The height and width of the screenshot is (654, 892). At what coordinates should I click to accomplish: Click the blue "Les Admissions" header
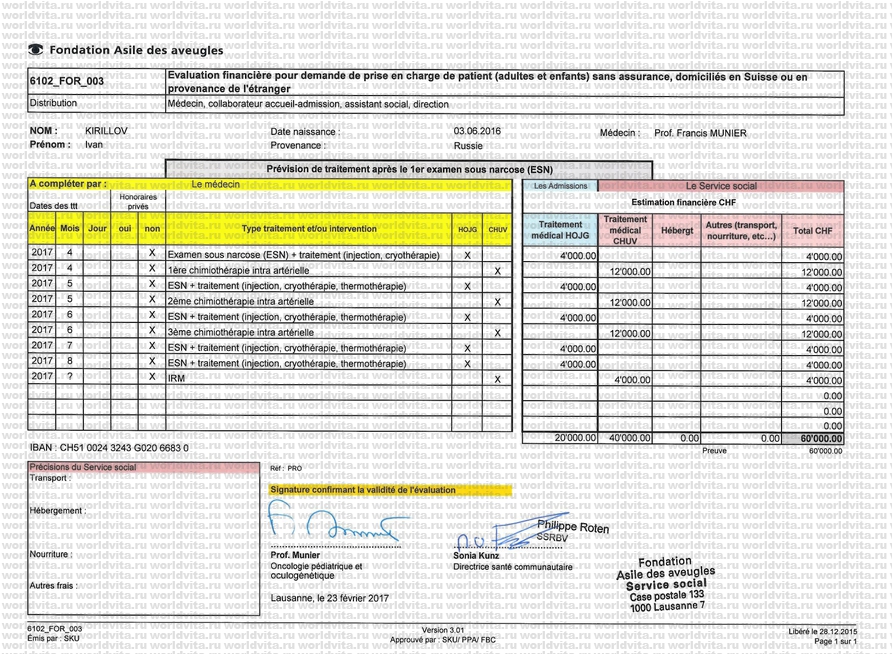coord(560,186)
